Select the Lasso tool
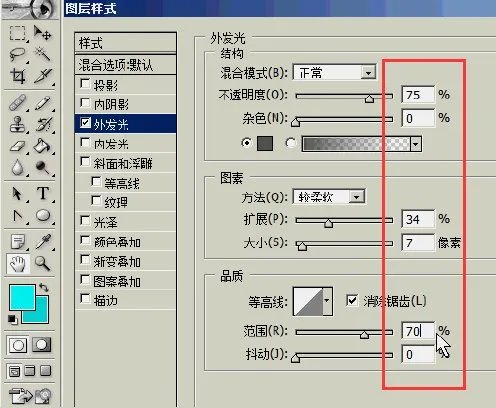The width and height of the screenshot is (496, 408). point(17,54)
